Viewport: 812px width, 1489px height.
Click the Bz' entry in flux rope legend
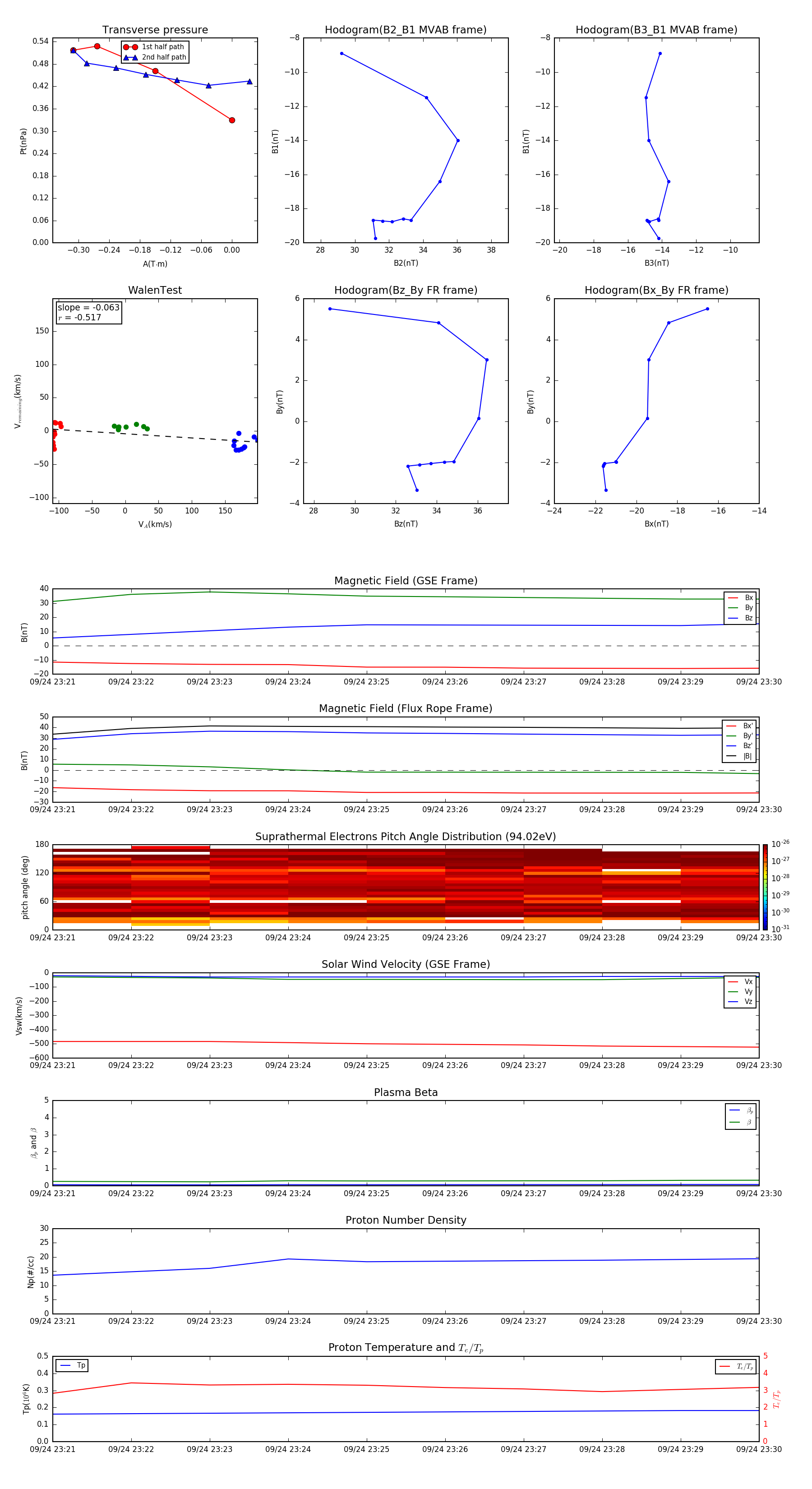click(739, 746)
